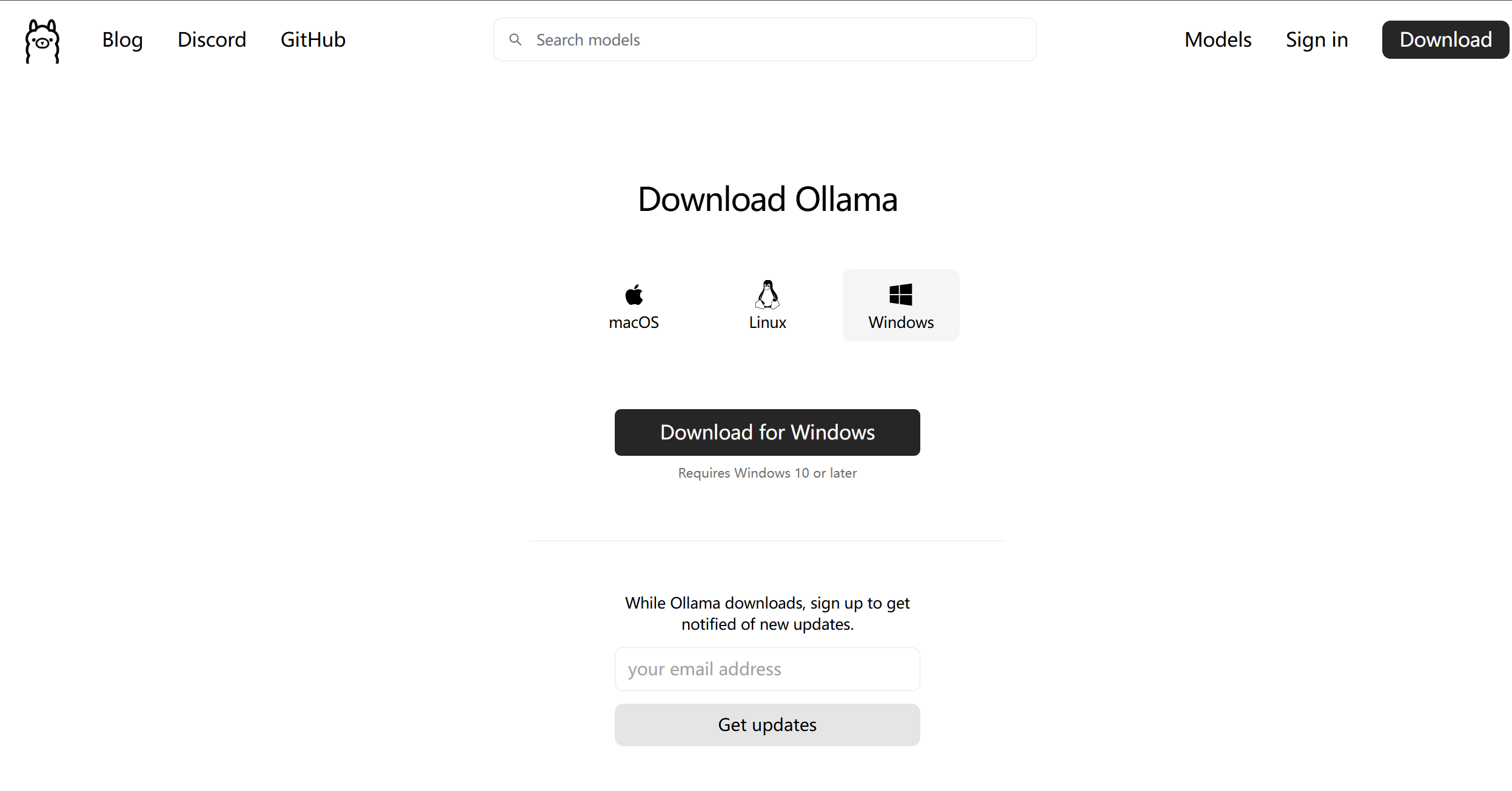Go to the GitHub link
This screenshot has height=791, width=1512.
[x=313, y=40]
